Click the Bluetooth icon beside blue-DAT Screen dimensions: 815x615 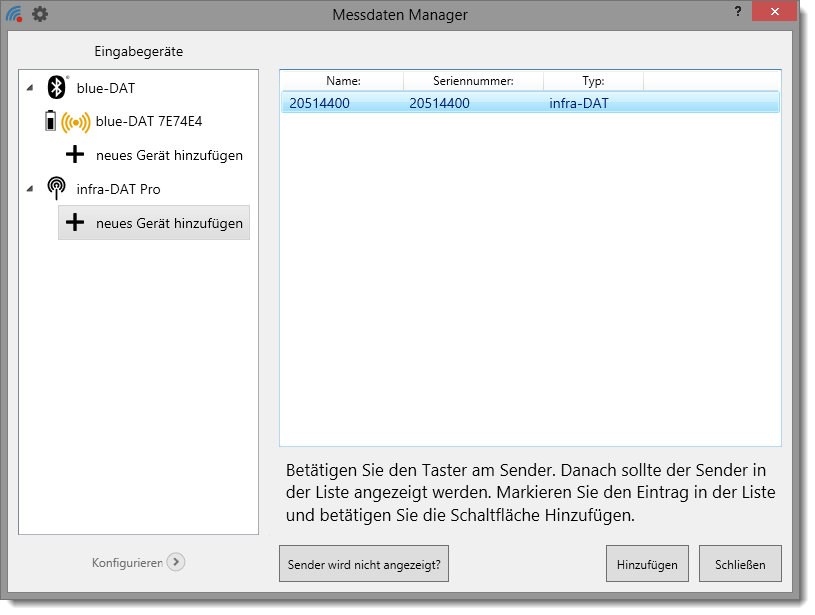point(58,88)
